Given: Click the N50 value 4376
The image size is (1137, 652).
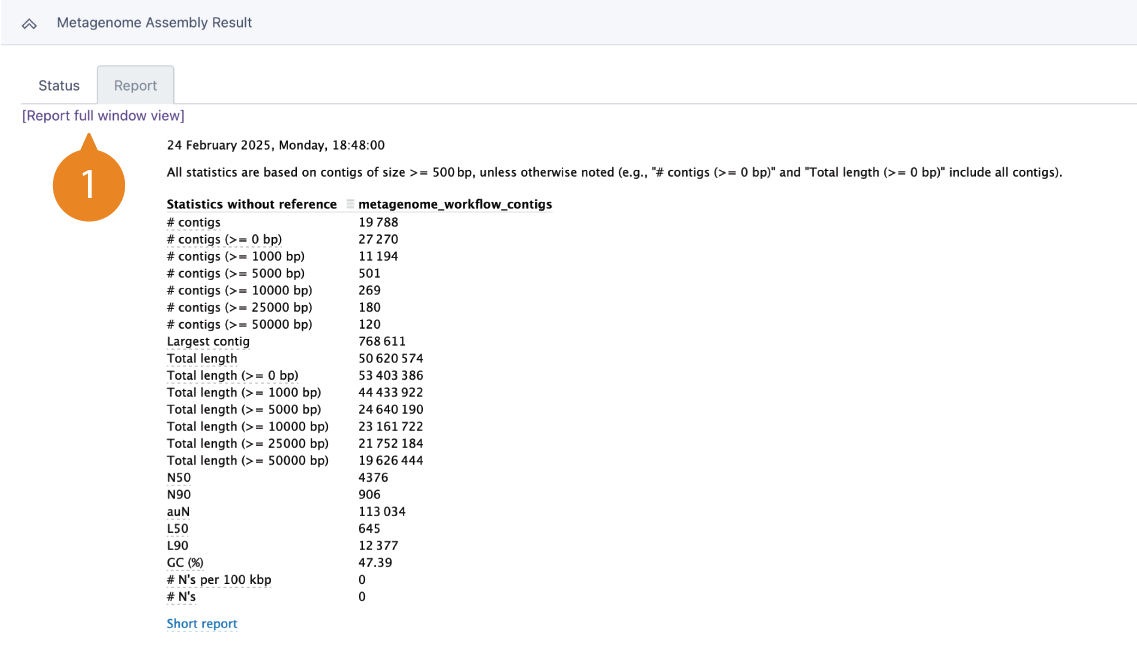Looking at the screenshot, I should point(373,478).
